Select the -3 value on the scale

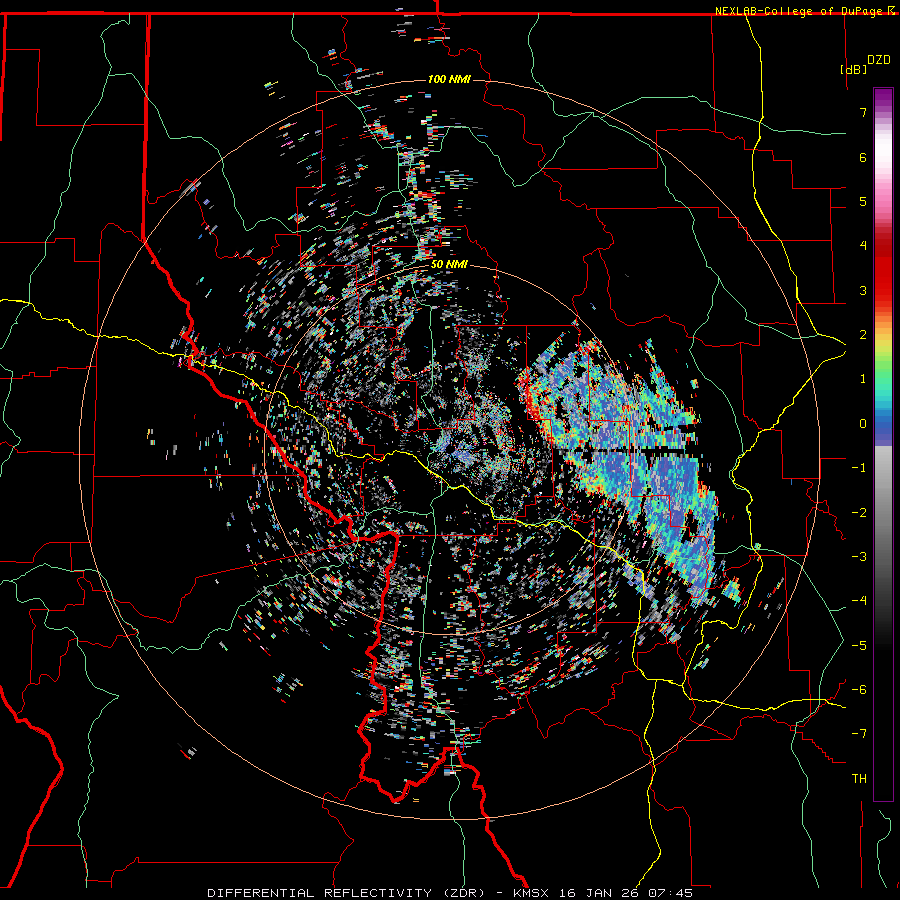tap(859, 557)
